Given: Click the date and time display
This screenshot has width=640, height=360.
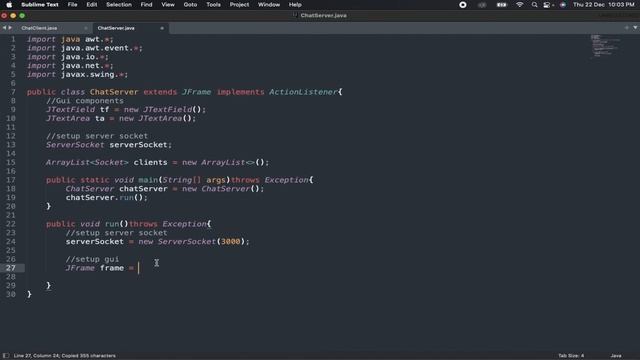Looking at the screenshot, I should pyautogui.click(x=603, y=5).
